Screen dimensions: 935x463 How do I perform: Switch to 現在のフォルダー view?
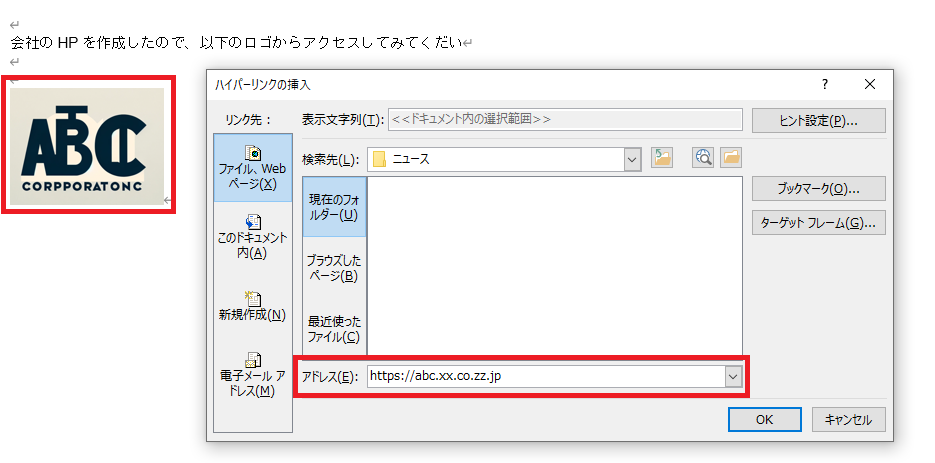335,207
